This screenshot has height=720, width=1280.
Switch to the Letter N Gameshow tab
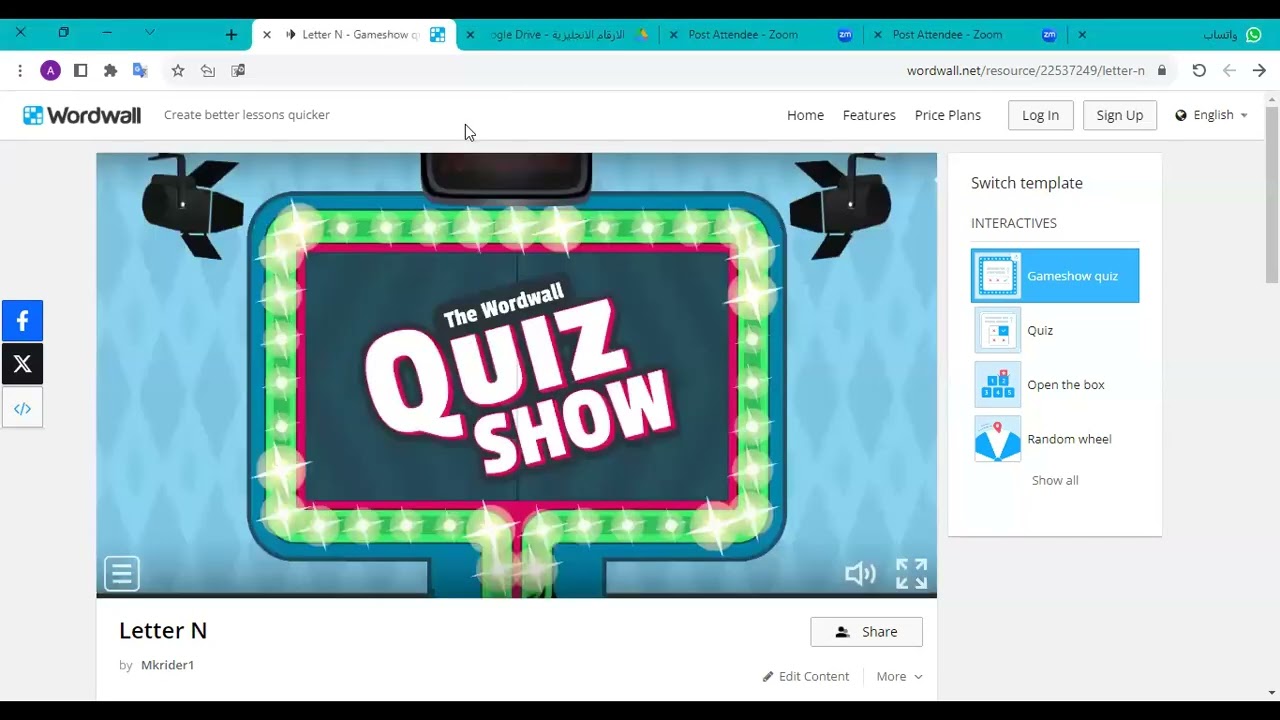[355, 34]
